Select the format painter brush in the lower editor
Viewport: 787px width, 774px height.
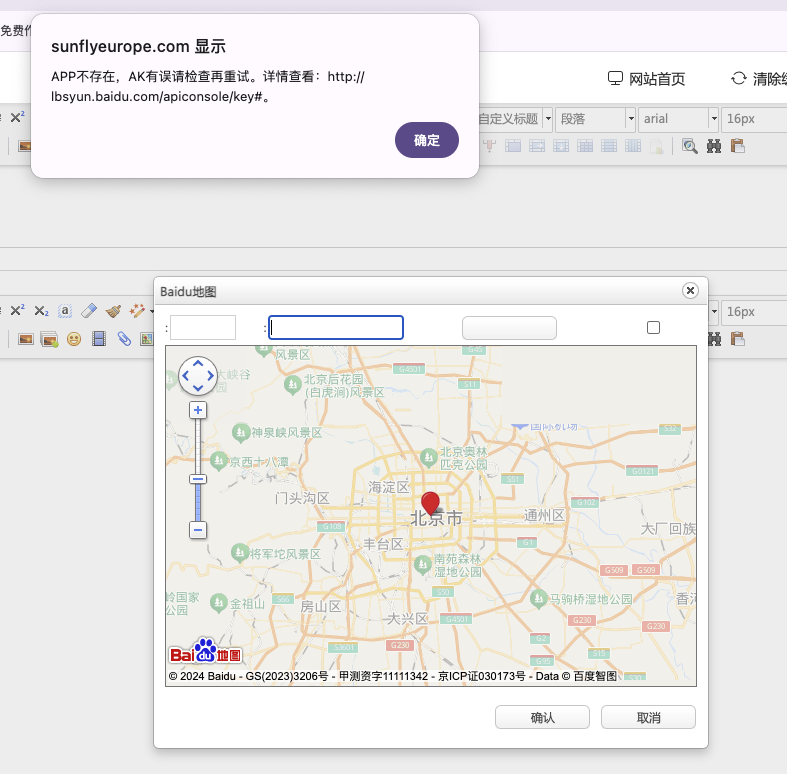tap(113, 311)
